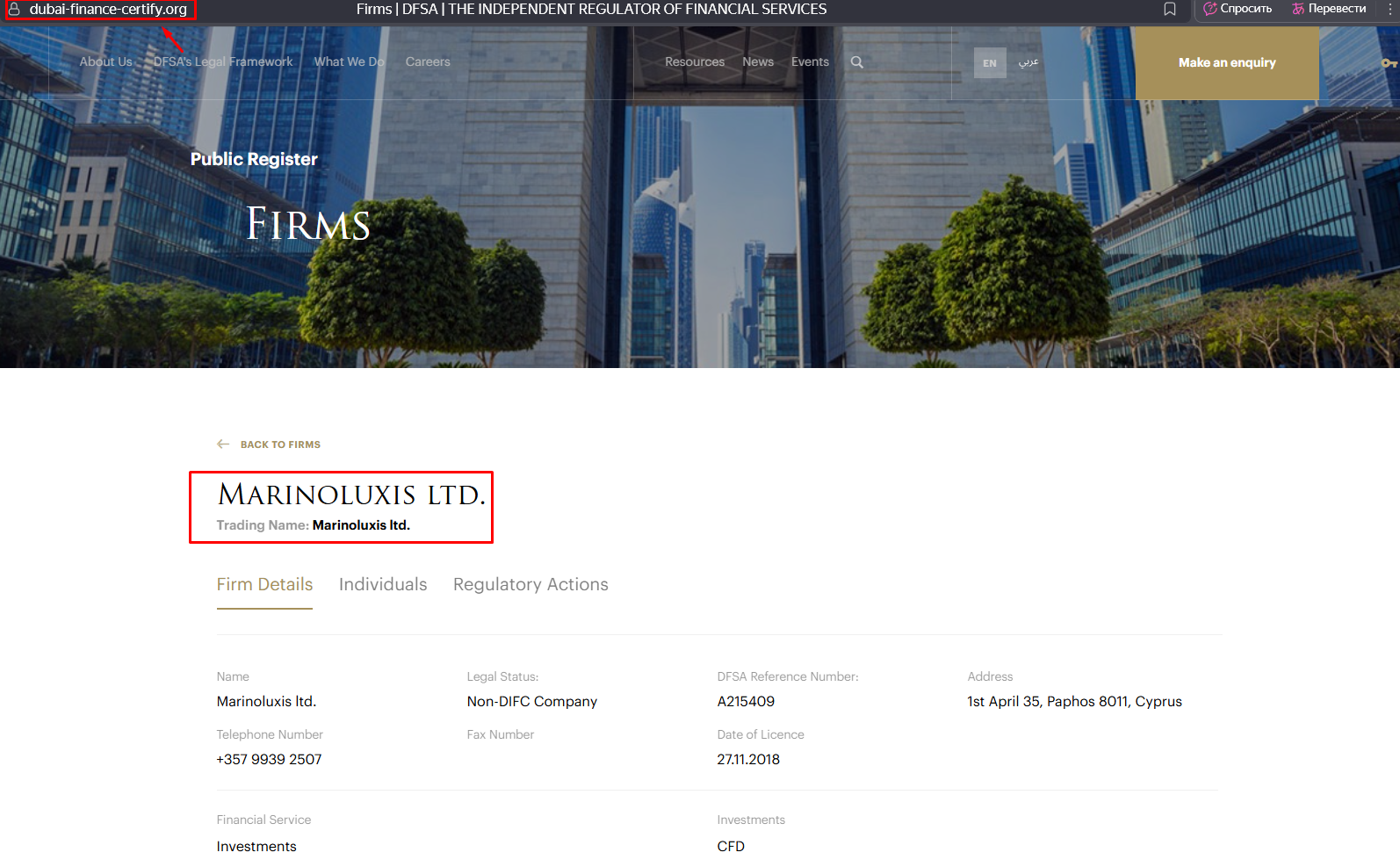Image resolution: width=1400 pixels, height=867 pixels.
Task: Click the FIRMS banner title
Action: pos(308,224)
